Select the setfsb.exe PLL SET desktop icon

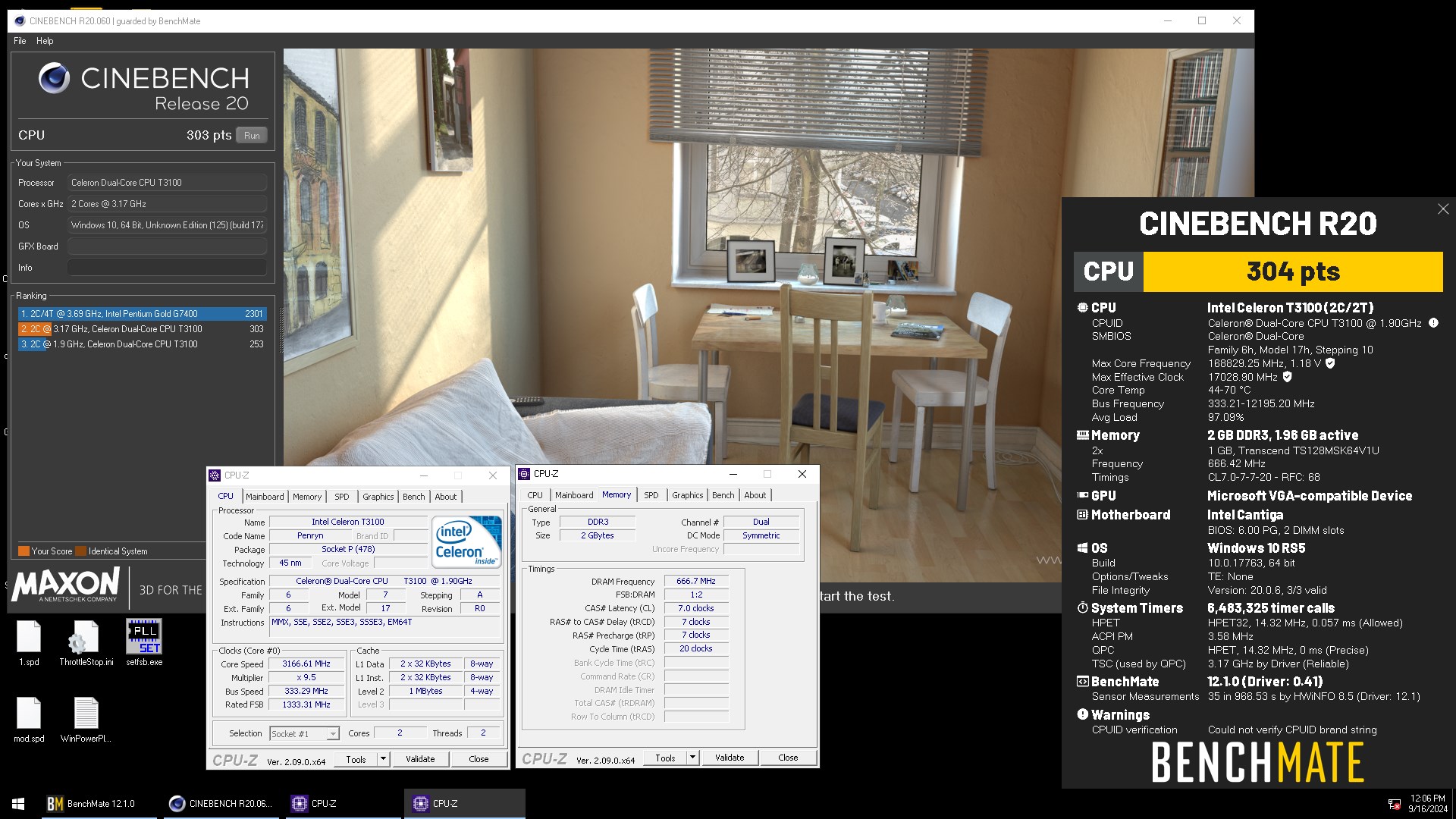point(144,644)
